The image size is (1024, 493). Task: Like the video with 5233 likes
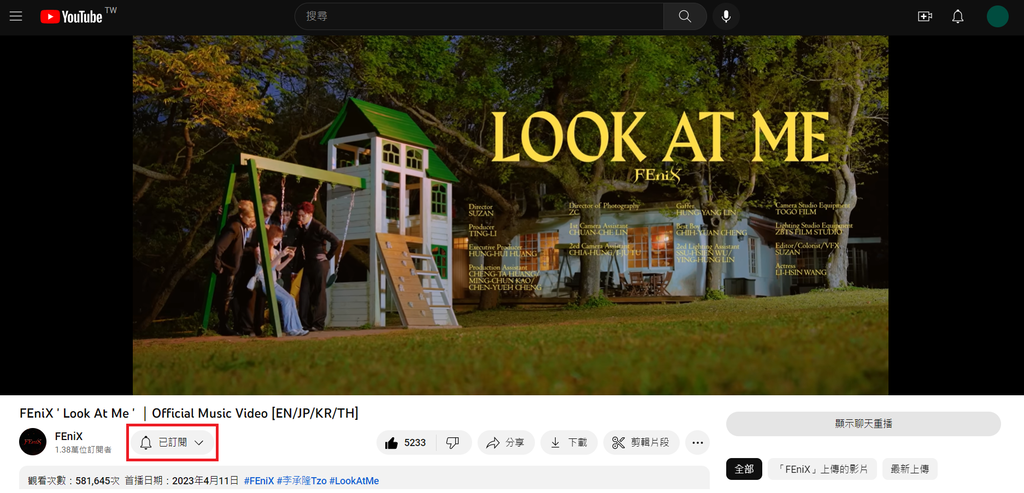[x=406, y=443]
